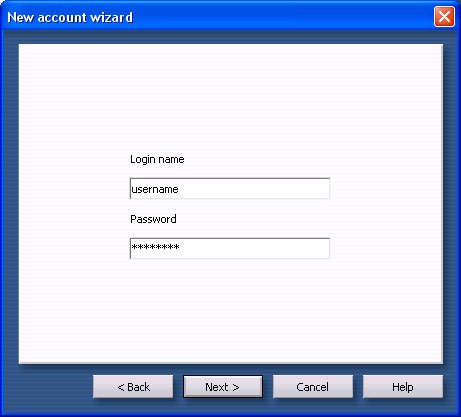Click the red X icon in title bar
The width and height of the screenshot is (461, 417).
[x=444, y=16]
